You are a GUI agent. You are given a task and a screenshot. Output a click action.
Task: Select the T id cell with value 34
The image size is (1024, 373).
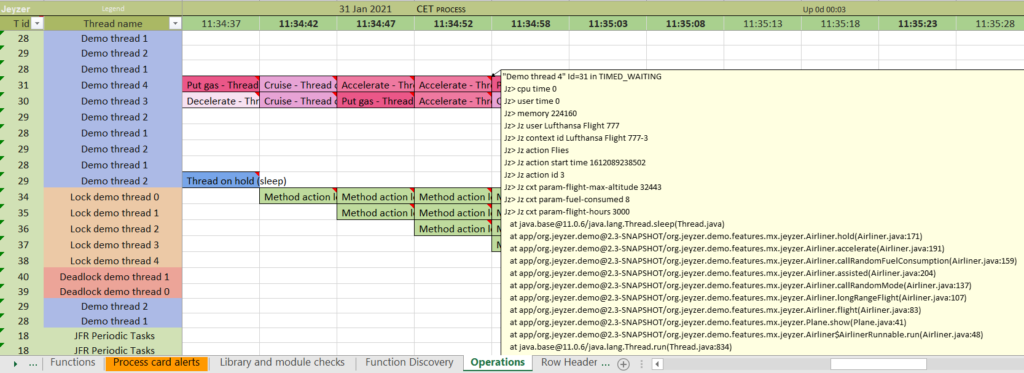point(22,197)
